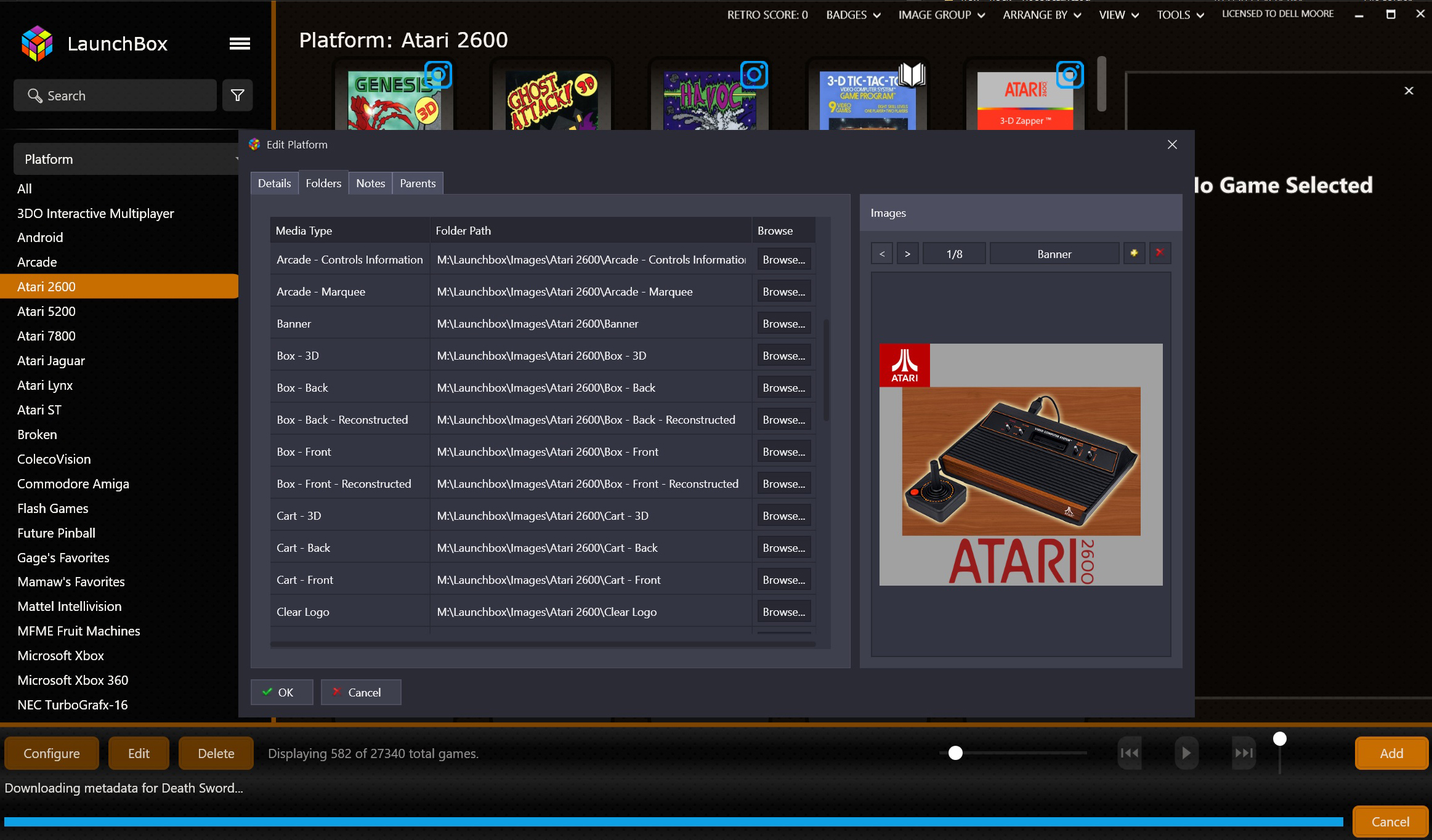1432x840 pixels.
Task: Skip to the previous music track
Action: [1130, 753]
